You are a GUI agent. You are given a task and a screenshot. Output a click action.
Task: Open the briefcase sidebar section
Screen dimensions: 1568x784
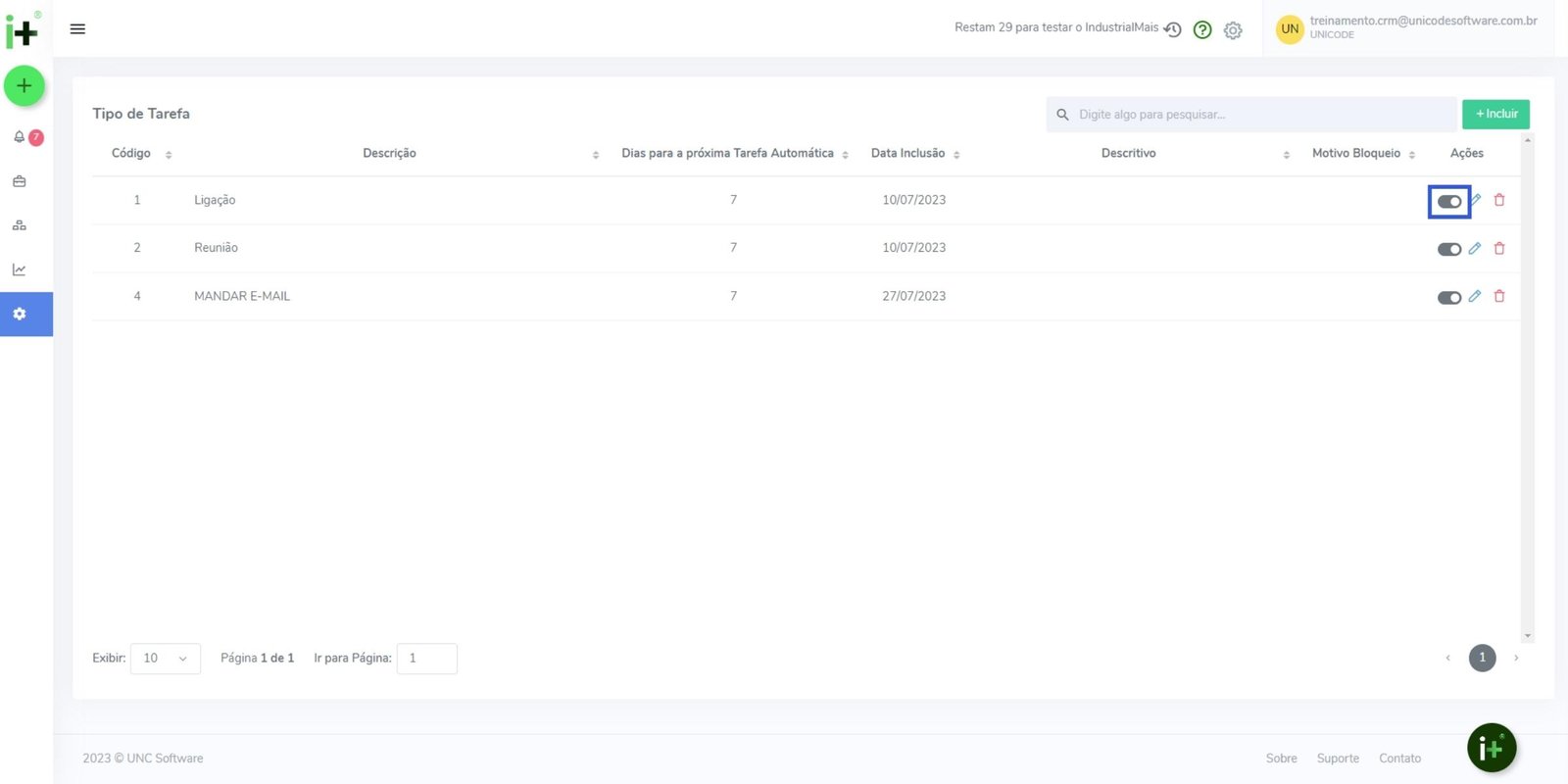click(20, 181)
